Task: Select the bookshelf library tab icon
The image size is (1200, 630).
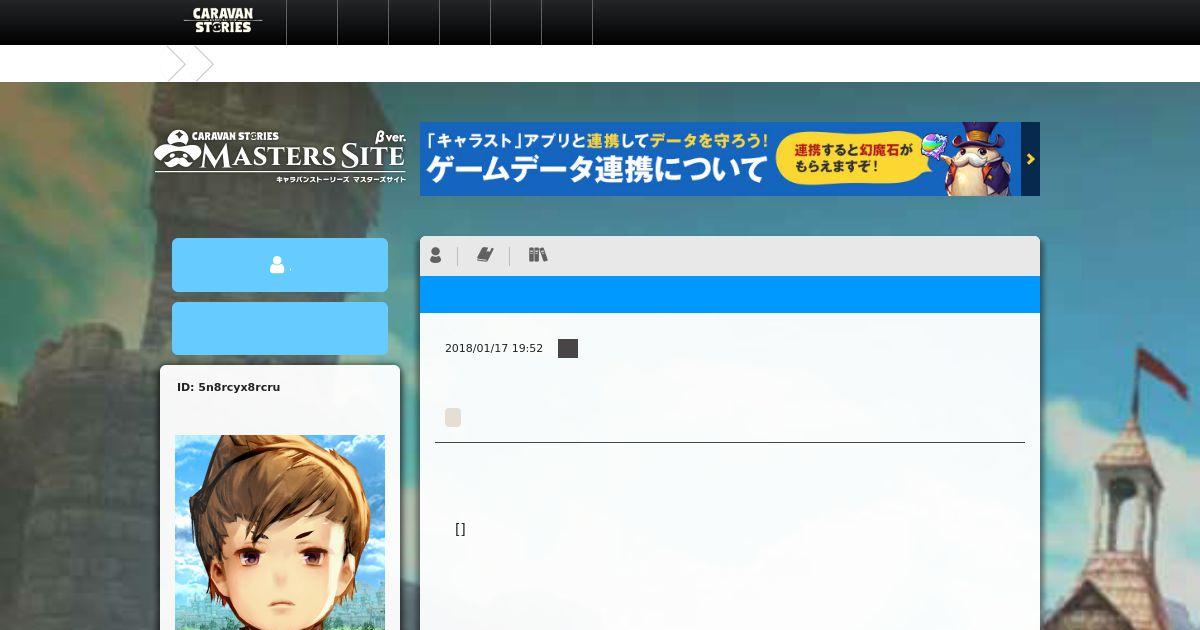Action: point(538,255)
